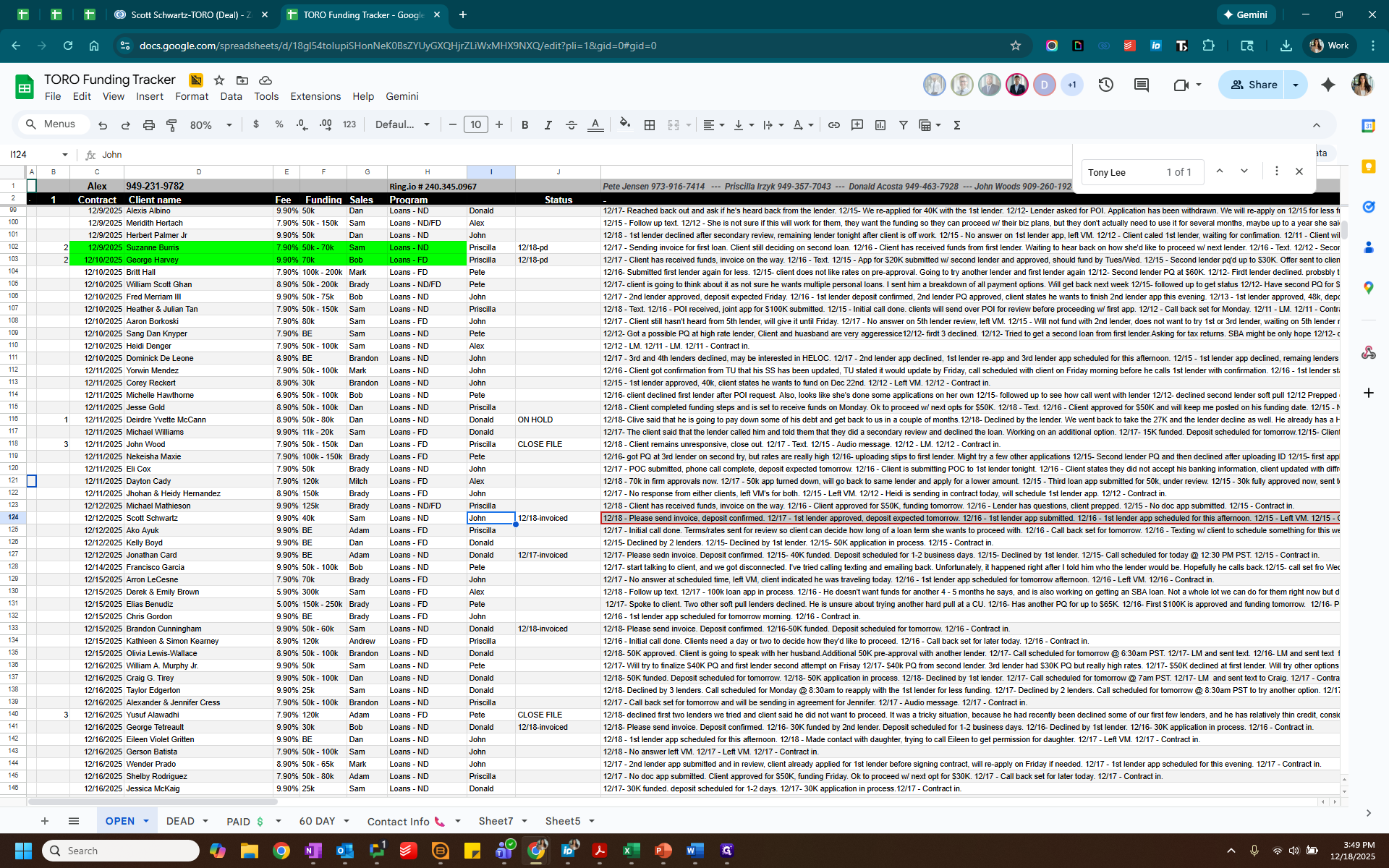Image resolution: width=1389 pixels, height=868 pixels.
Task: Open the borders tool
Action: (x=650, y=125)
